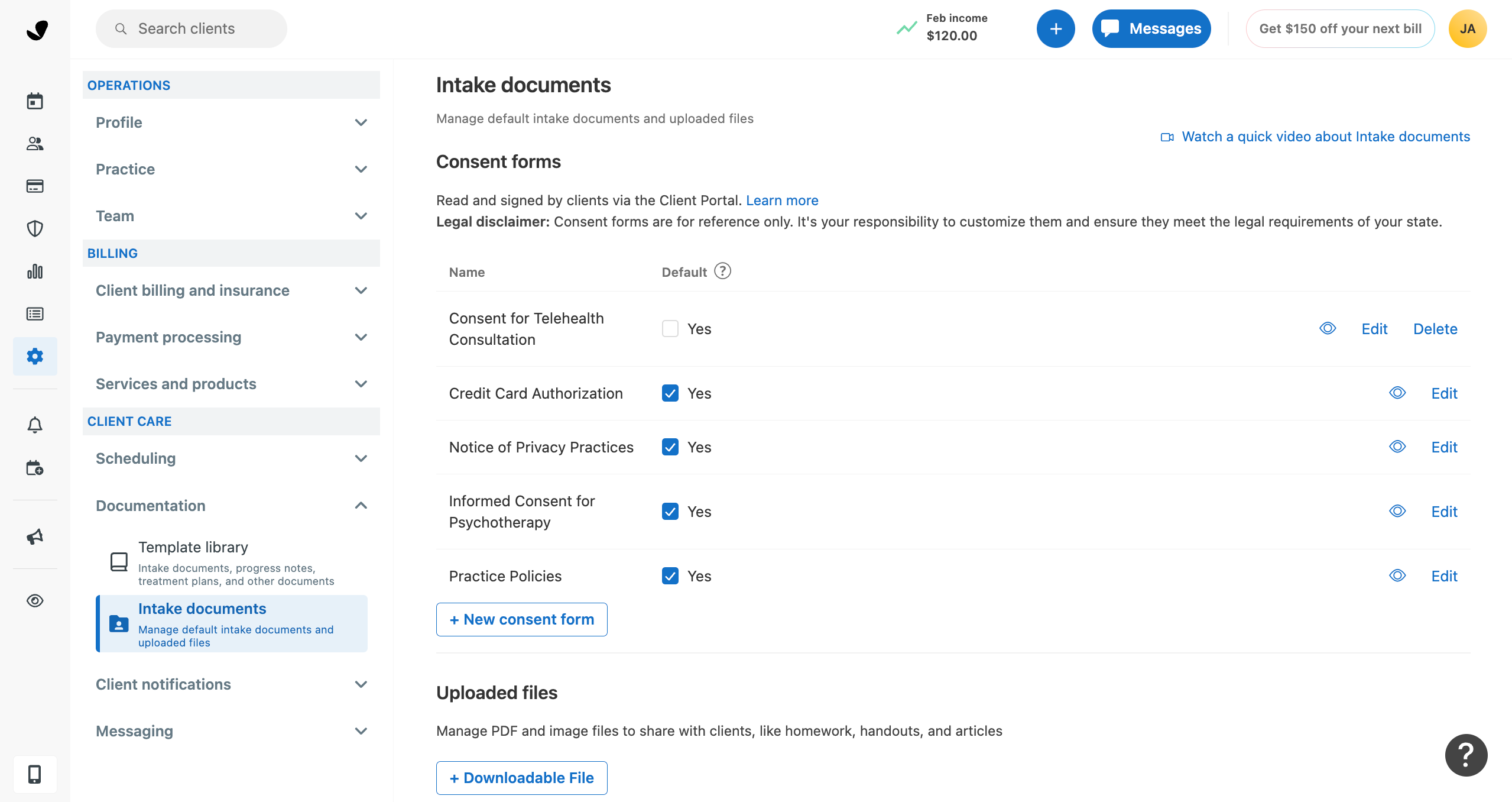Check Default for Consent for Telehealth Consultation

pyautogui.click(x=670, y=329)
